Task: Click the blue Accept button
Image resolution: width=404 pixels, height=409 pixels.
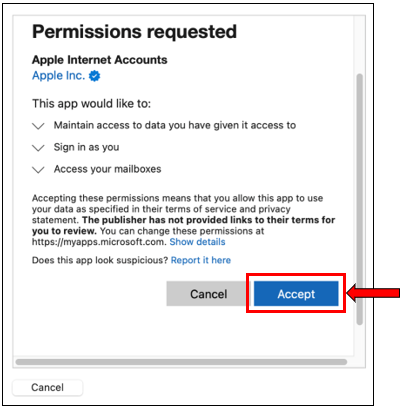Action: tap(296, 294)
